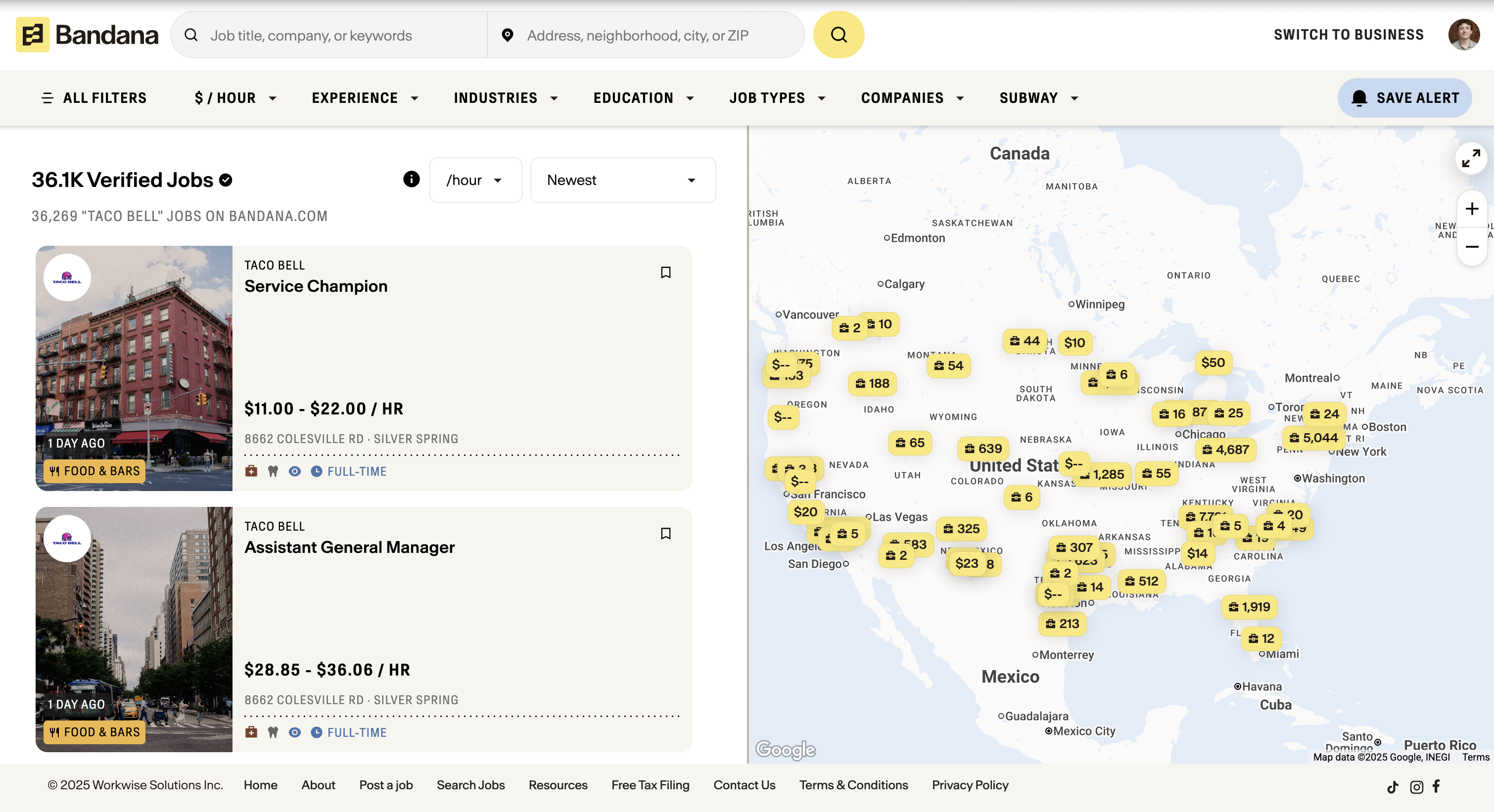The width and height of the screenshot is (1494, 812).
Task: Open the Privacy Policy link
Action: click(x=970, y=785)
